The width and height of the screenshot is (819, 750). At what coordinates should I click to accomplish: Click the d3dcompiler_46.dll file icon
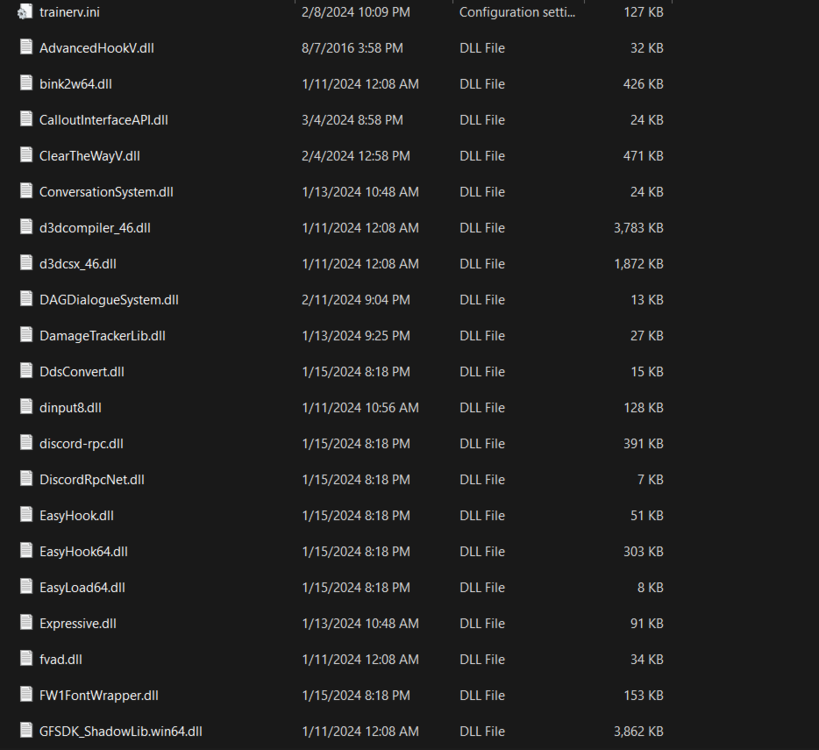point(25,227)
